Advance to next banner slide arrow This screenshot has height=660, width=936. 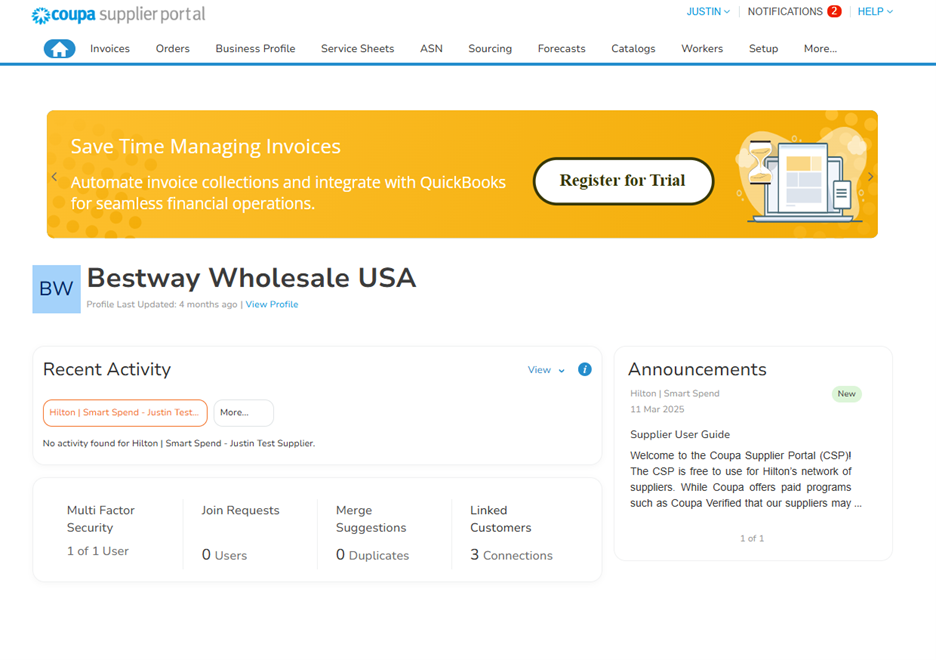point(870,177)
